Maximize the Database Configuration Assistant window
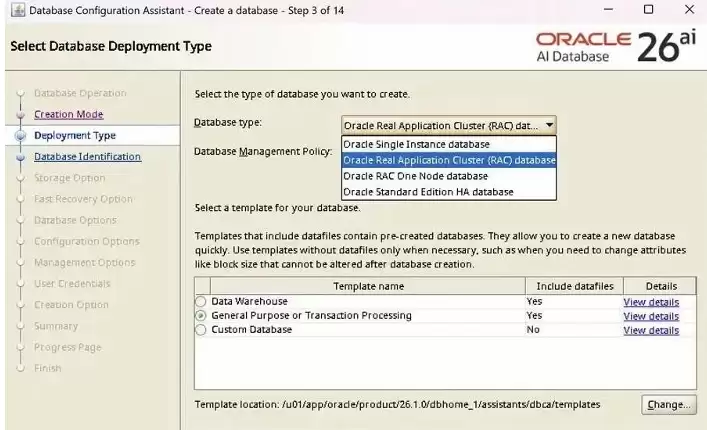Viewport: 707px width, 430px height. (648, 9)
